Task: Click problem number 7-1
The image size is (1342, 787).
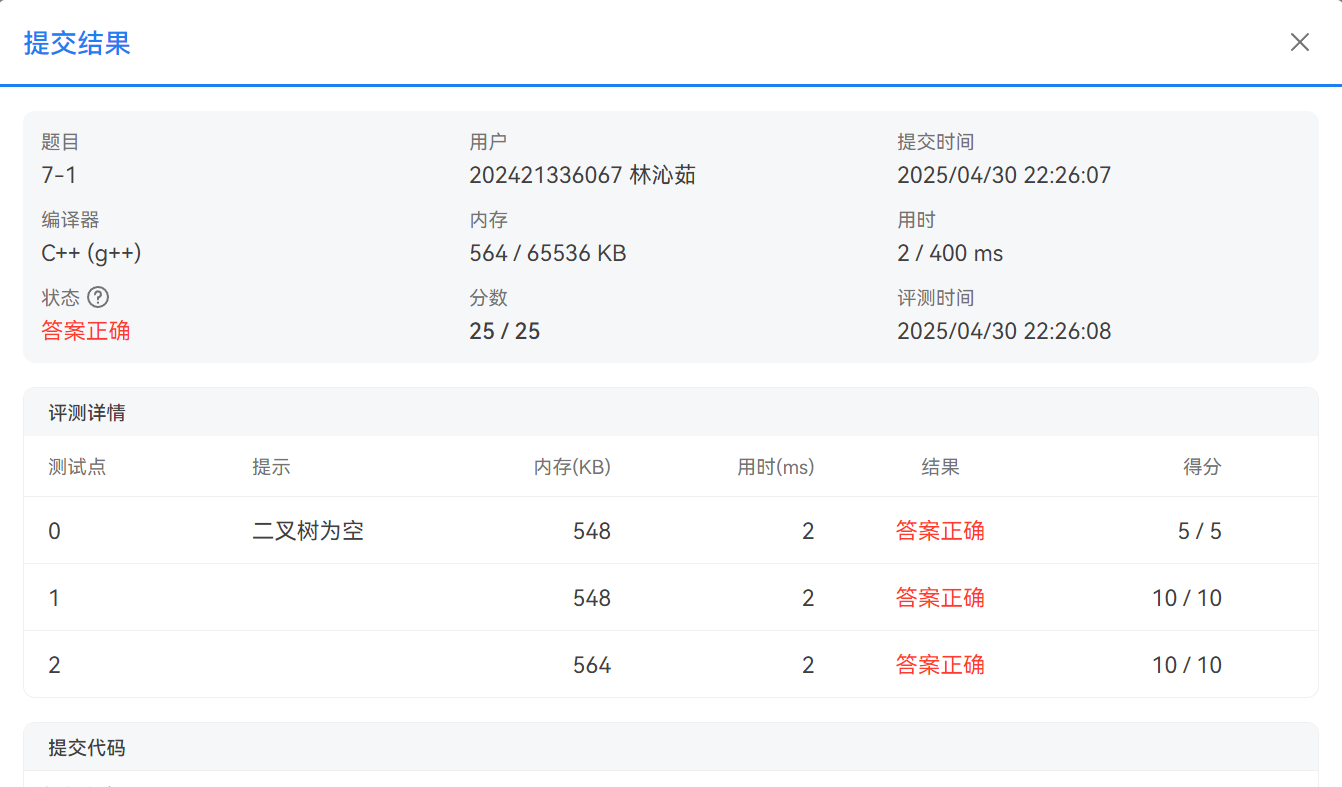Action: pos(59,175)
